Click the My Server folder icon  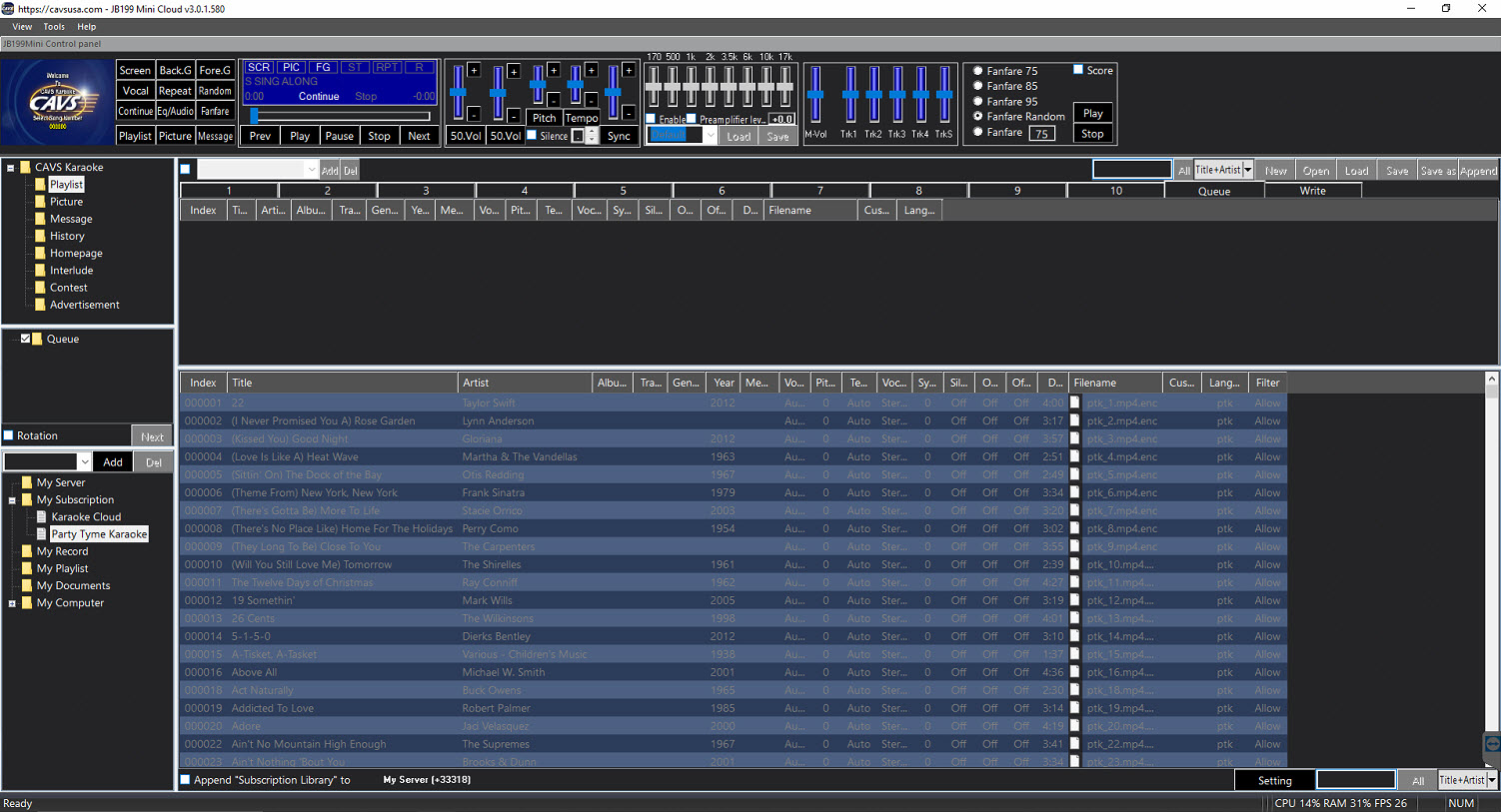[x=27, y=482]
